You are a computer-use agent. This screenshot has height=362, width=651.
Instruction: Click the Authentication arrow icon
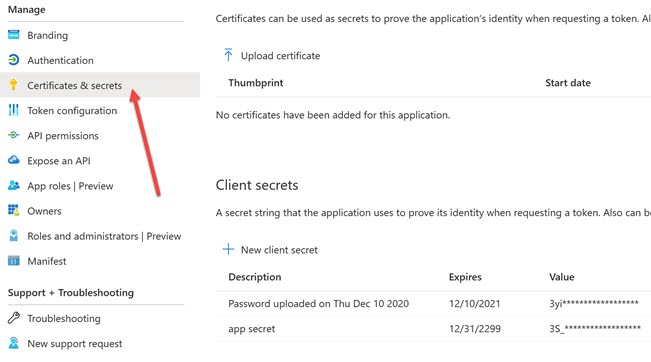[14, 60]
